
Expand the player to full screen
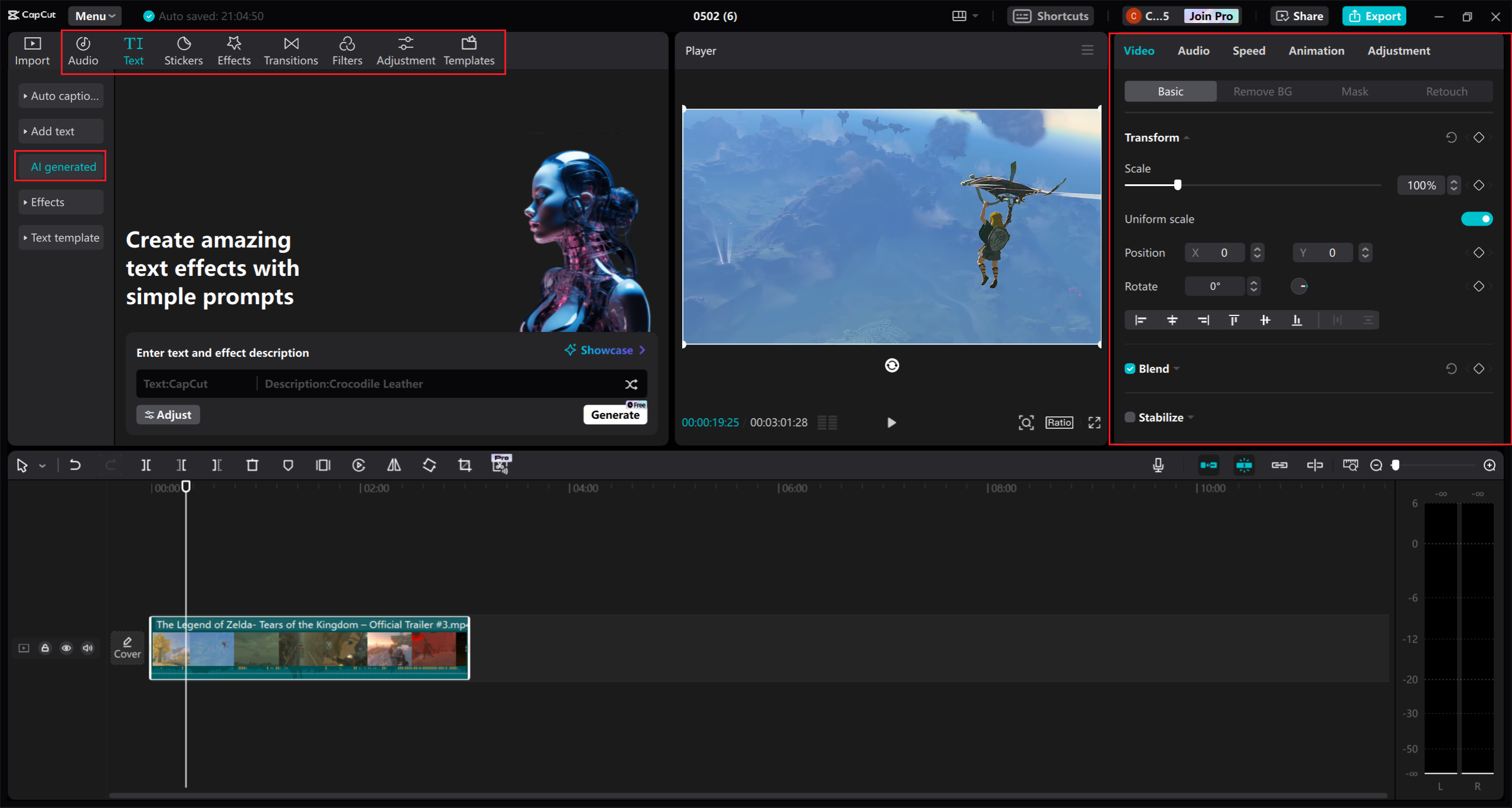click(x=1094, y=422)
